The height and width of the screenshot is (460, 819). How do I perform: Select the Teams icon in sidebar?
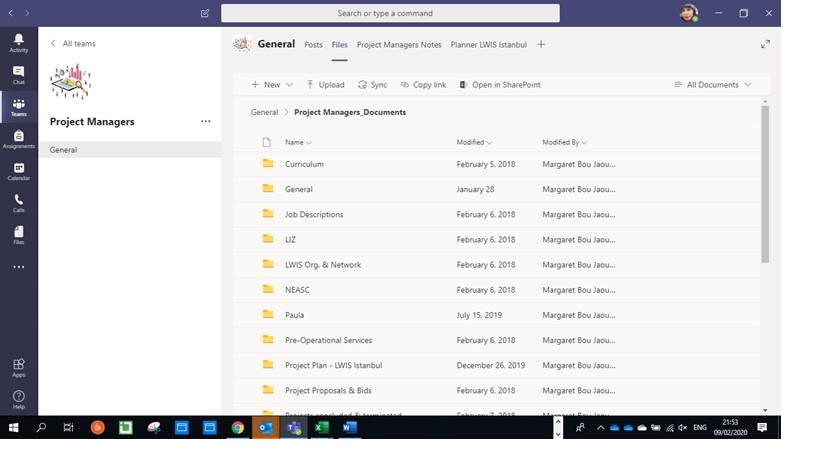[x=18, y=107]
